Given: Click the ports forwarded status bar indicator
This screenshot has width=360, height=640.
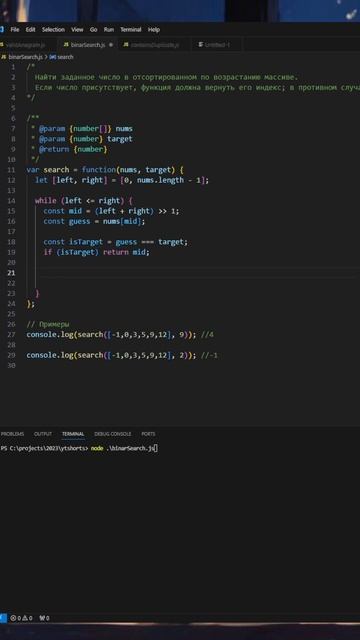Looking at the screenshot, I should 44,618.
